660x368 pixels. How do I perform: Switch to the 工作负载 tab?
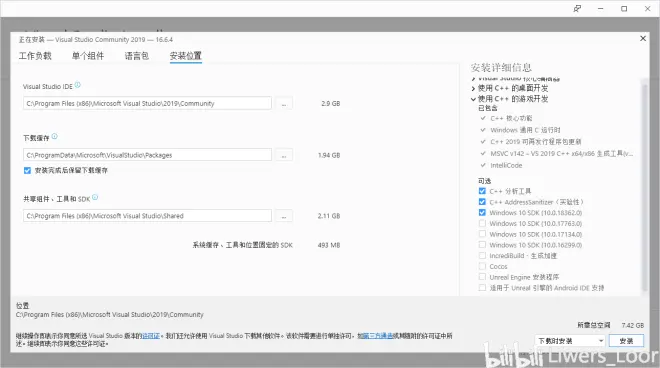[35, 56]
